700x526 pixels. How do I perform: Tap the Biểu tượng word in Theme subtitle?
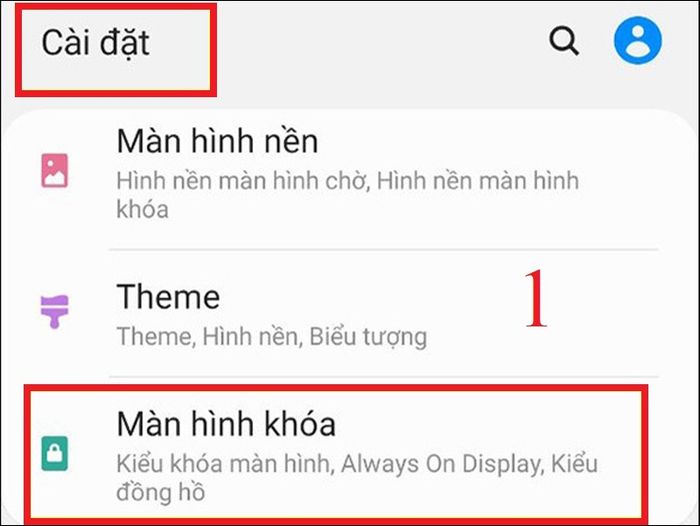pos(368,337)
